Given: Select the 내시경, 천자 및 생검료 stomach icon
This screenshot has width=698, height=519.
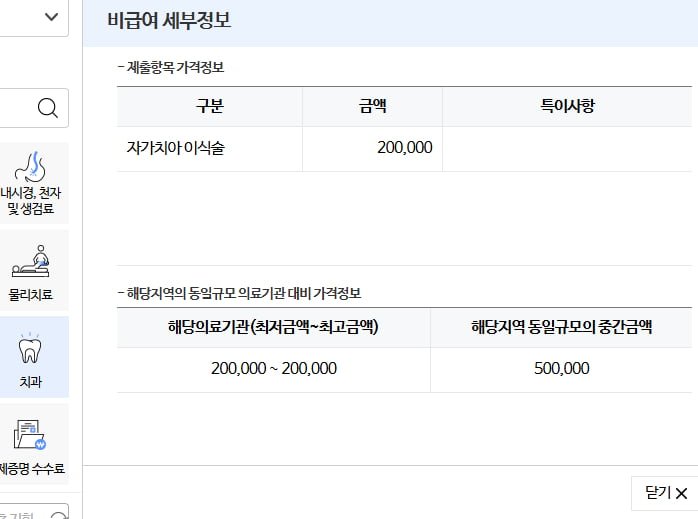Looking at the screenshot, I should 30,167.
